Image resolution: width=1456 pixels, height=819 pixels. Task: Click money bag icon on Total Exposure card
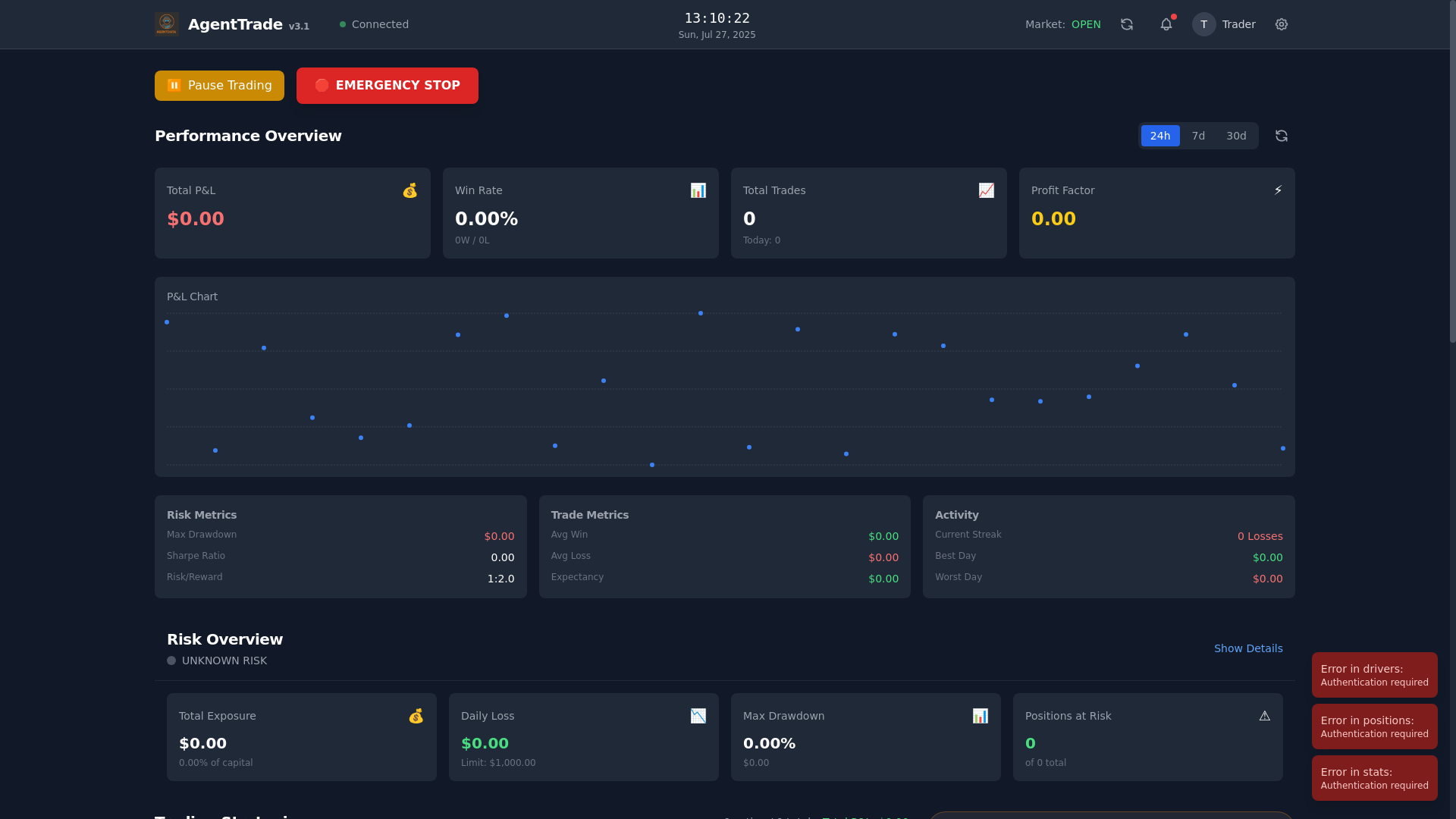[x=416, y=716]
